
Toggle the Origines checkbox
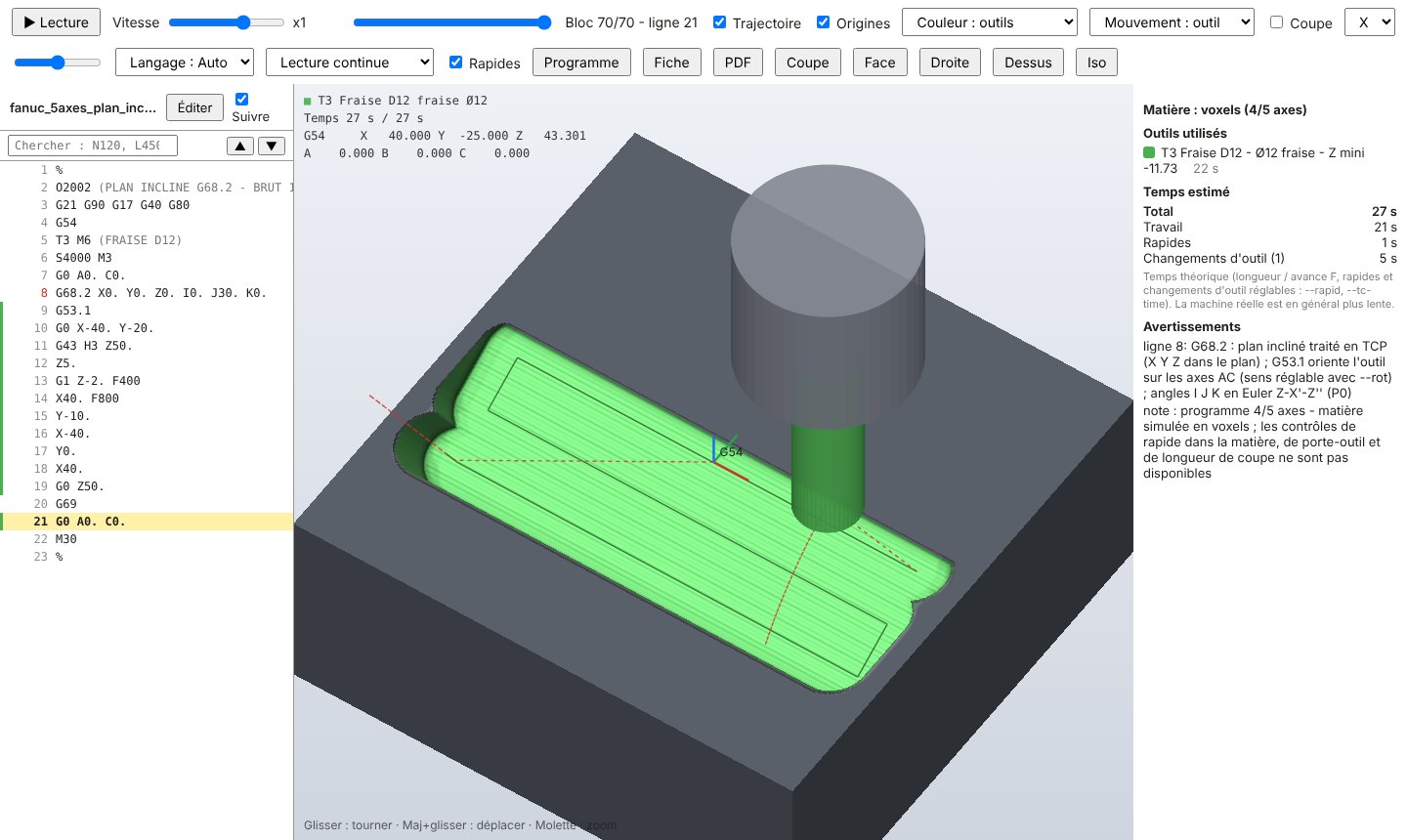tap(823, 21)
